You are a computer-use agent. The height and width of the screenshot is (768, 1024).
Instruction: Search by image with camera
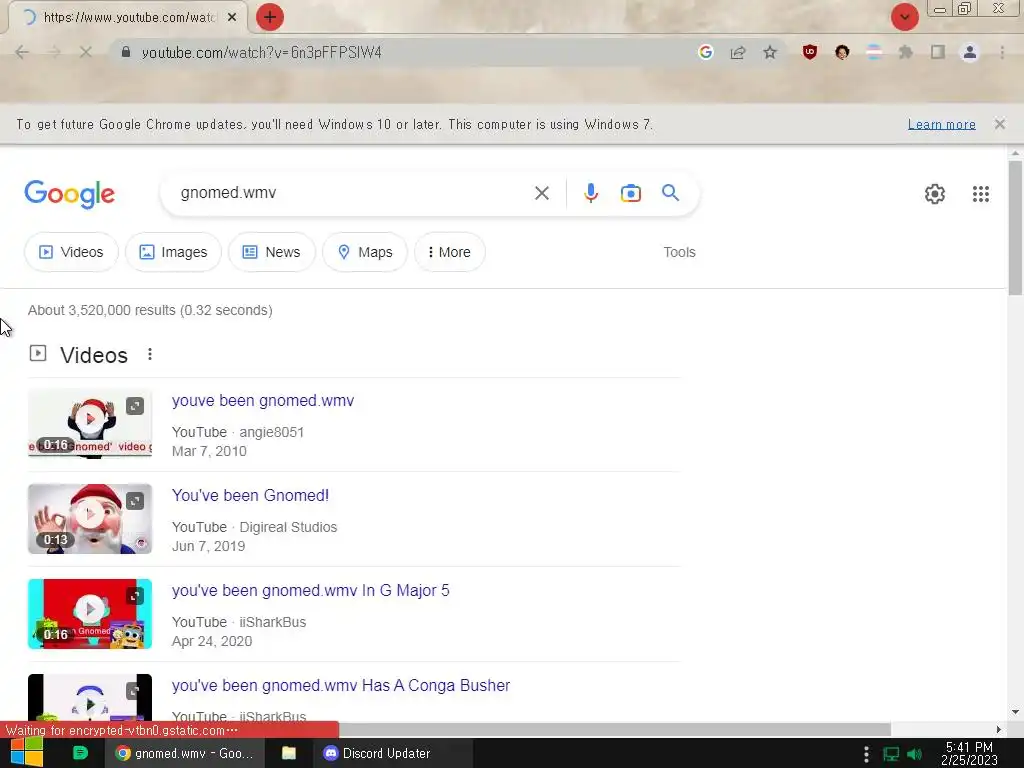630,193
